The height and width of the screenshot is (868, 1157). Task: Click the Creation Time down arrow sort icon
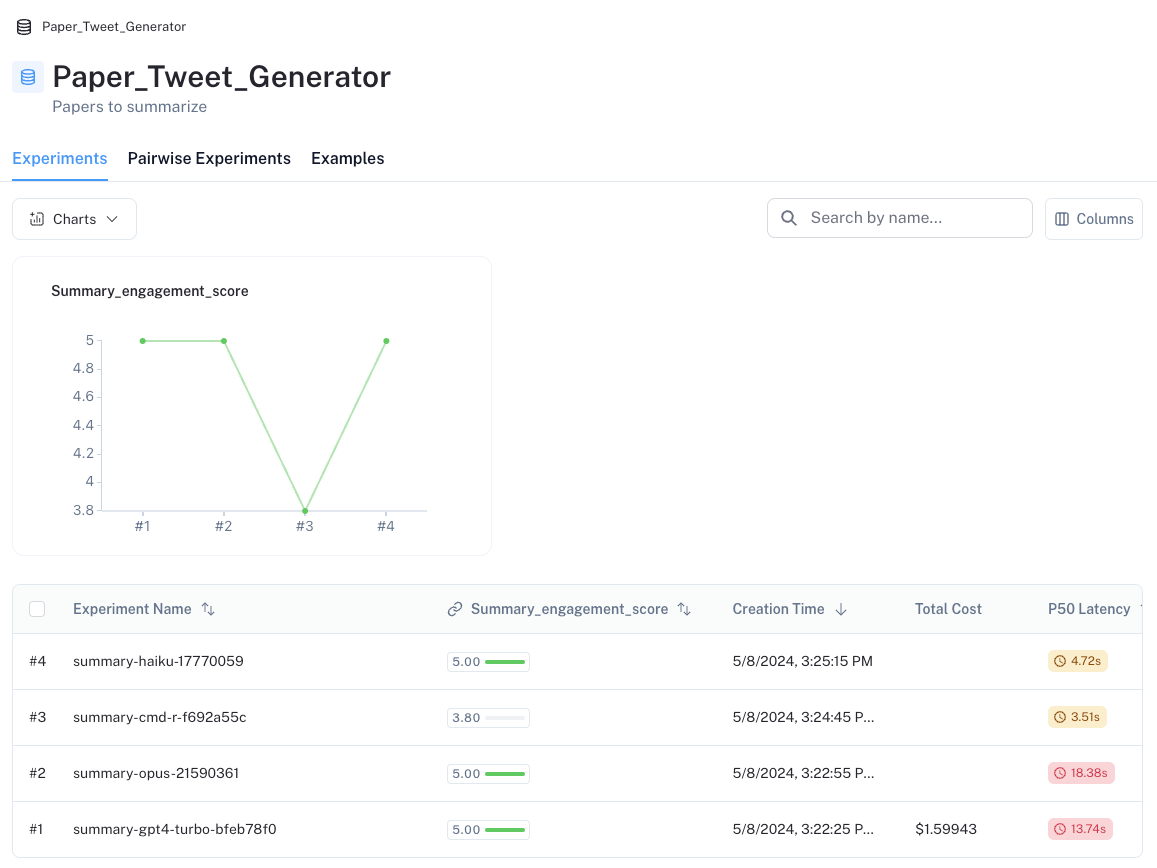841,609
